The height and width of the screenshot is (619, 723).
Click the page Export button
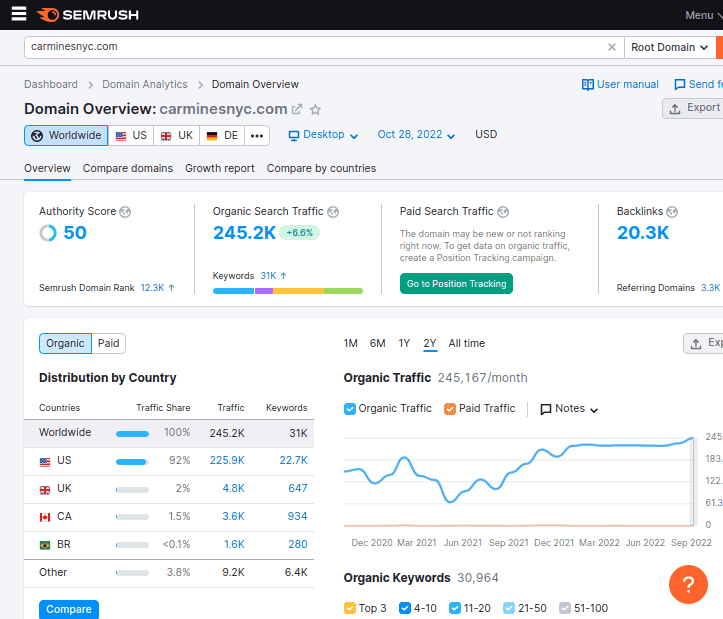pos(693,108)
